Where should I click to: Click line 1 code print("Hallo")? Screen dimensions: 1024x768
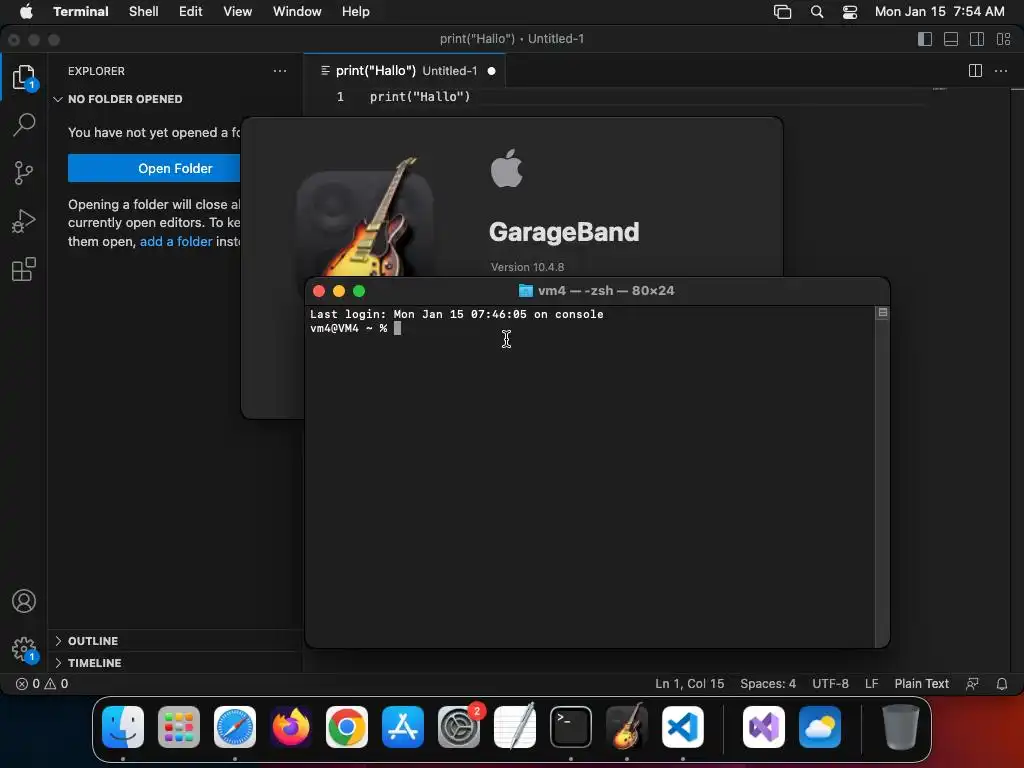420,97
